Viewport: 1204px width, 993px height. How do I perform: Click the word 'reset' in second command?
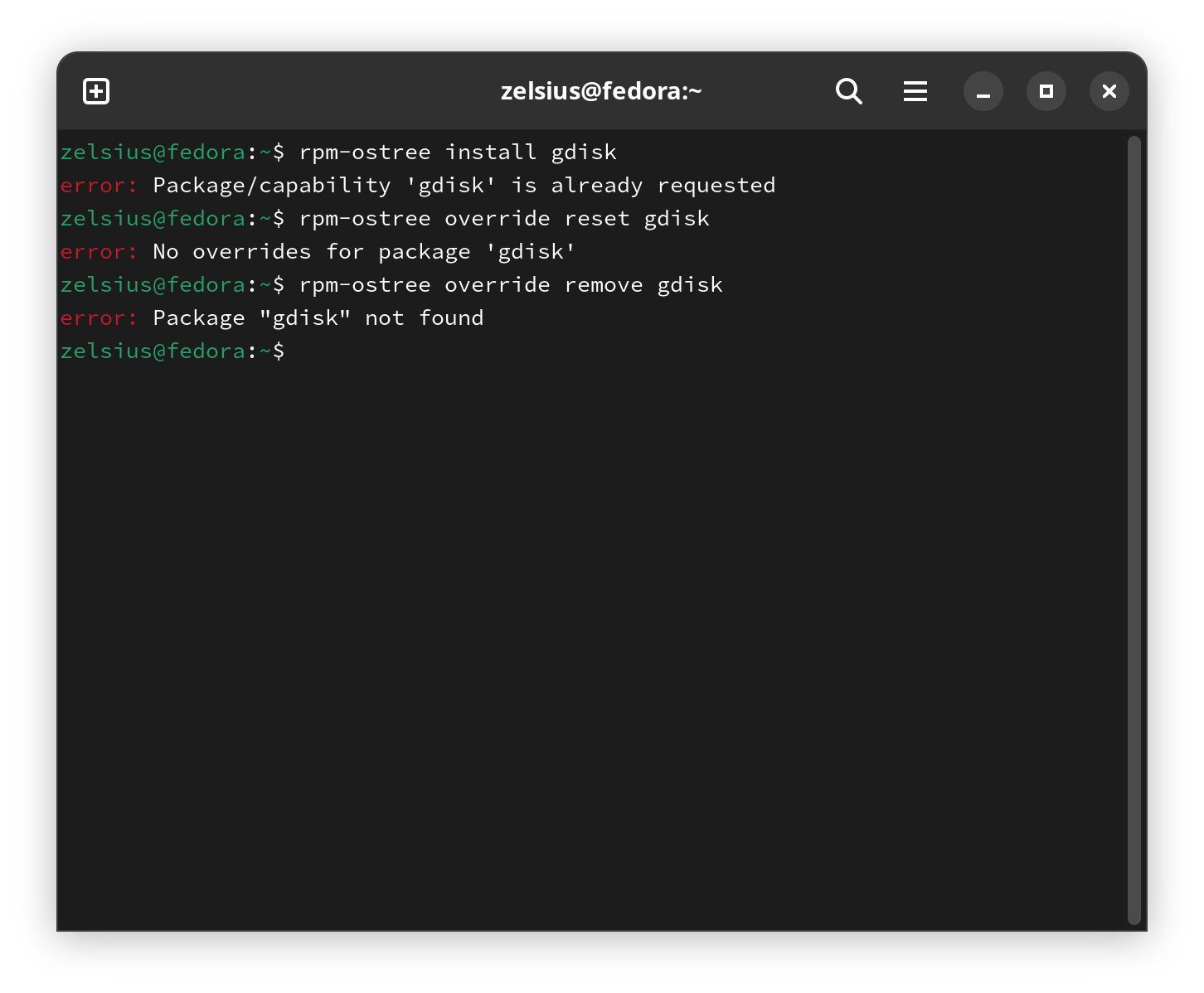coord(596,219)
